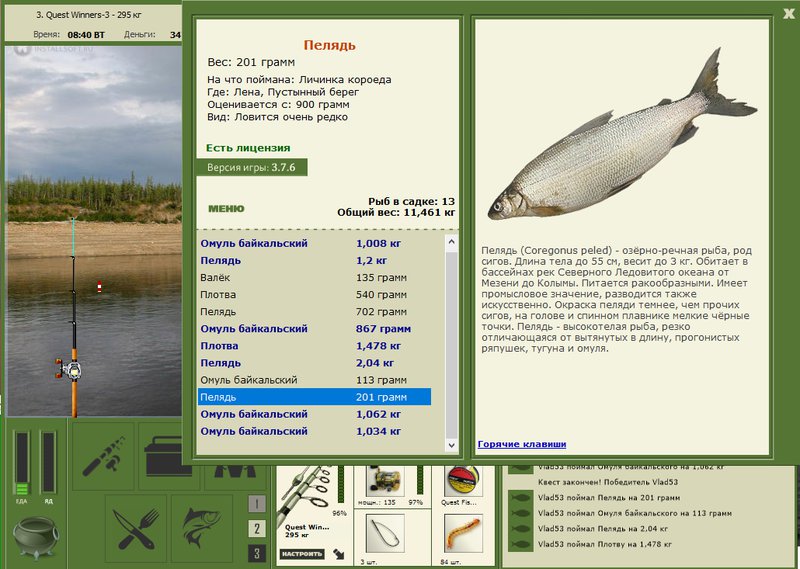Click the ЕДА food level bar

click(21, 463)
